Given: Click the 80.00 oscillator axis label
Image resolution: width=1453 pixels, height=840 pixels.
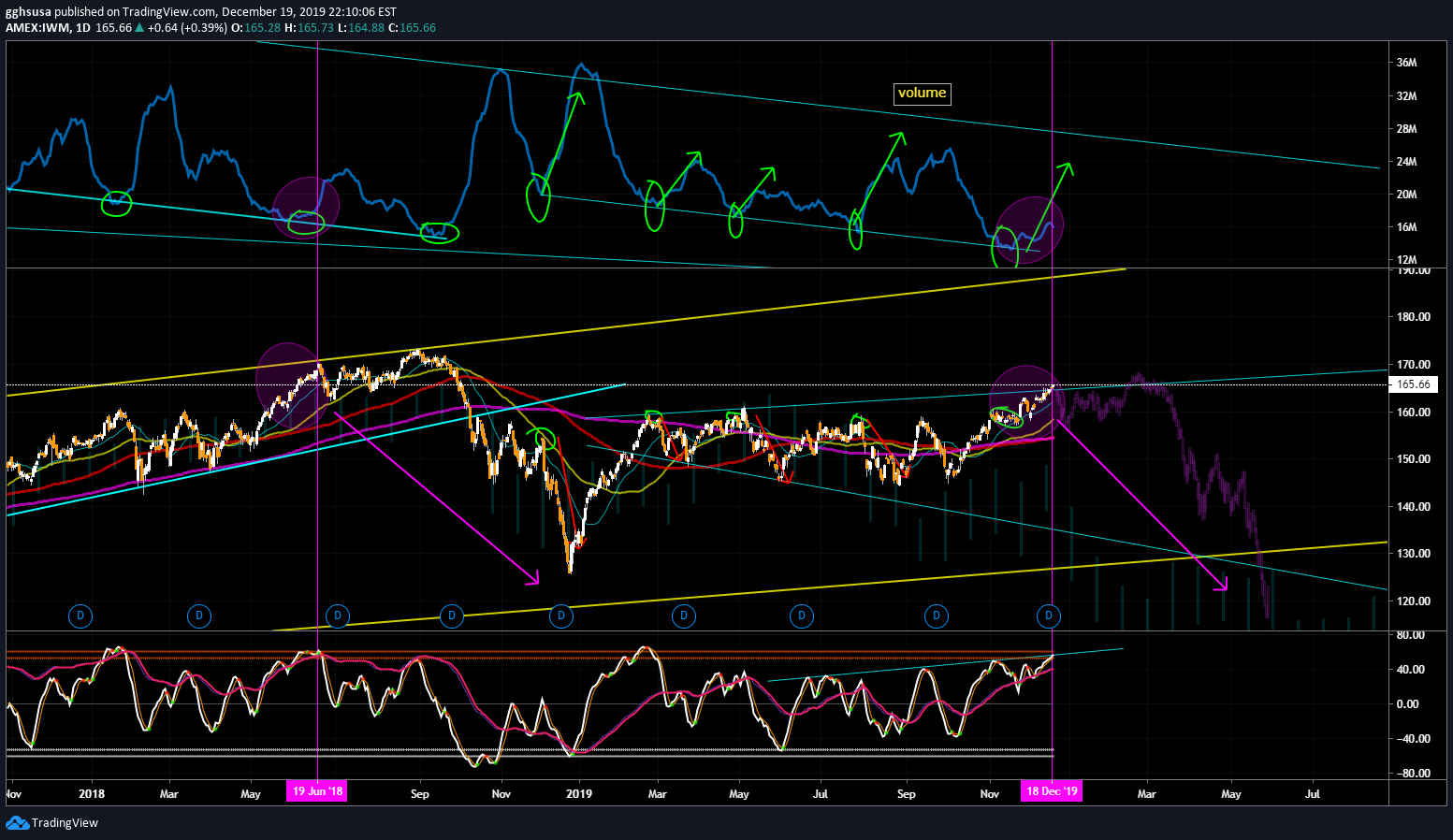Looking at the screenshot, I should pos(1410,635).
